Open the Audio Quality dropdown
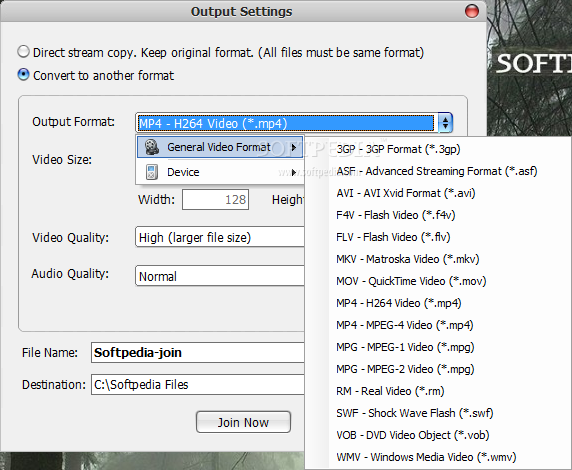The image size is (572, 470). 220,276
